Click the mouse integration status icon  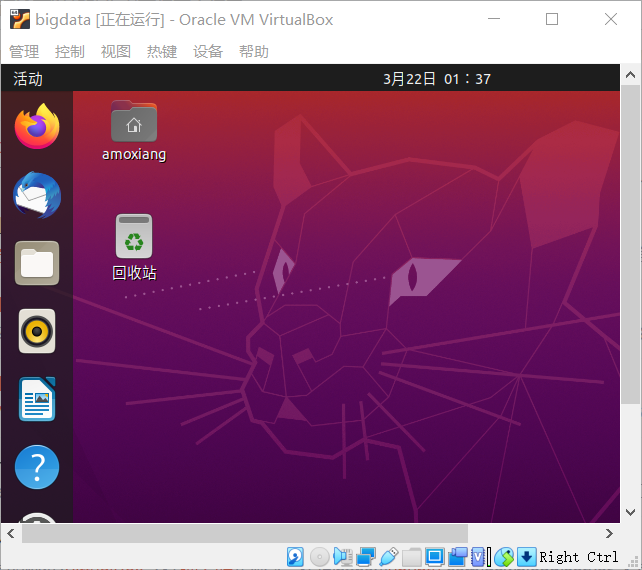[x=504, y=557]
